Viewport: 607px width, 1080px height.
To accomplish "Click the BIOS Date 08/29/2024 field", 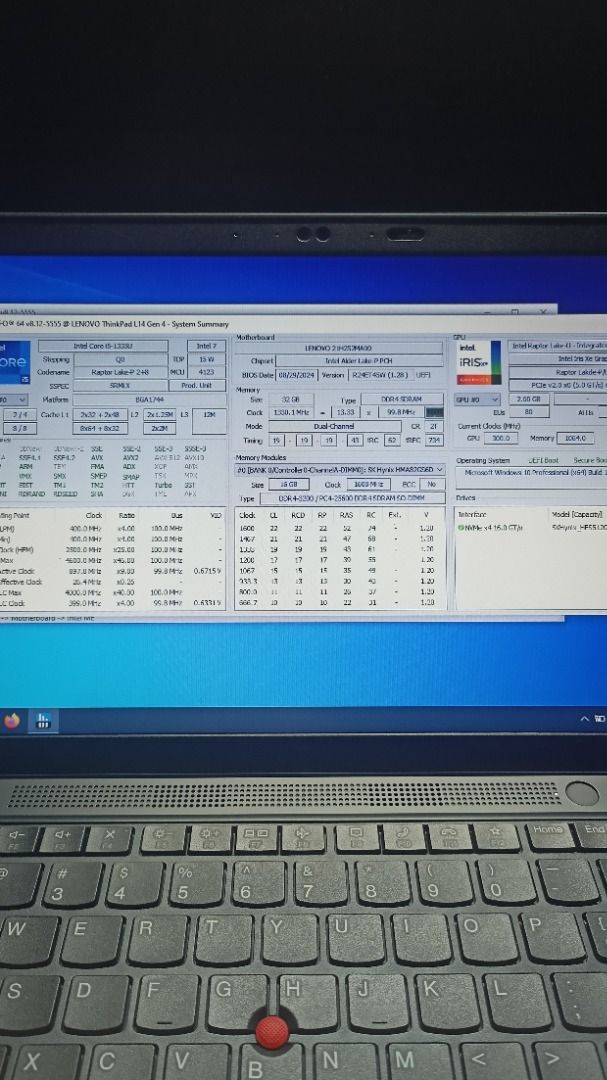I will (x=297, y=375).
